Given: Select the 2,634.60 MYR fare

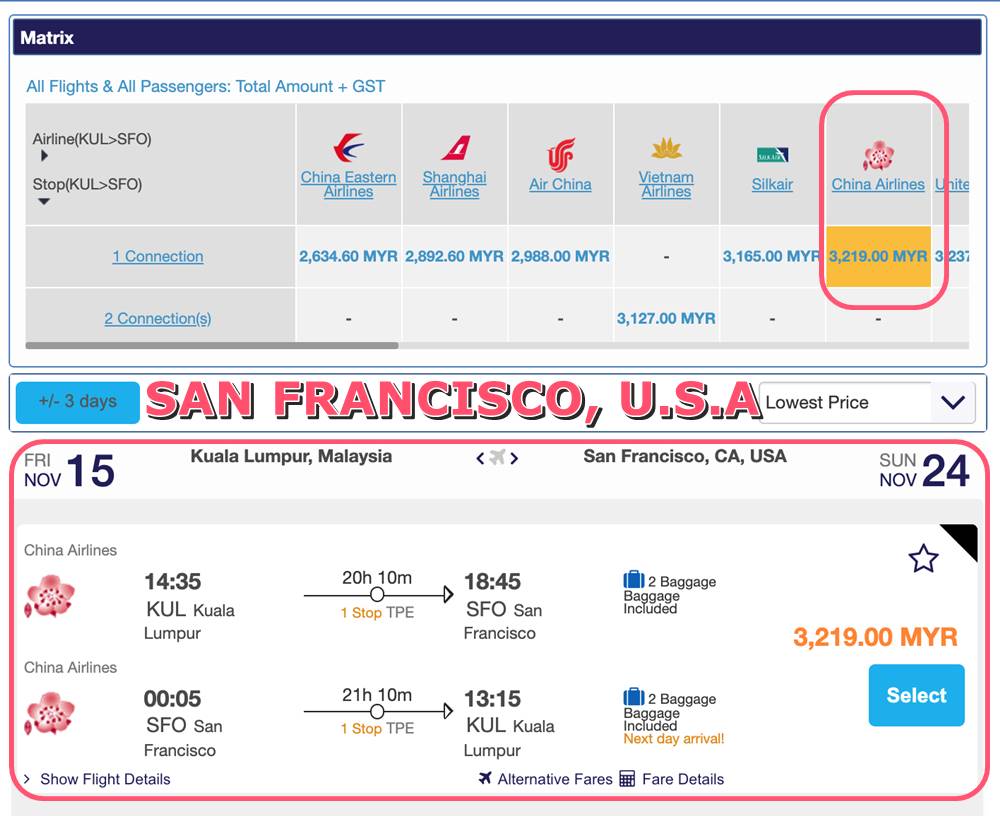Looking at the screenshot, I should tap(348, 256).
